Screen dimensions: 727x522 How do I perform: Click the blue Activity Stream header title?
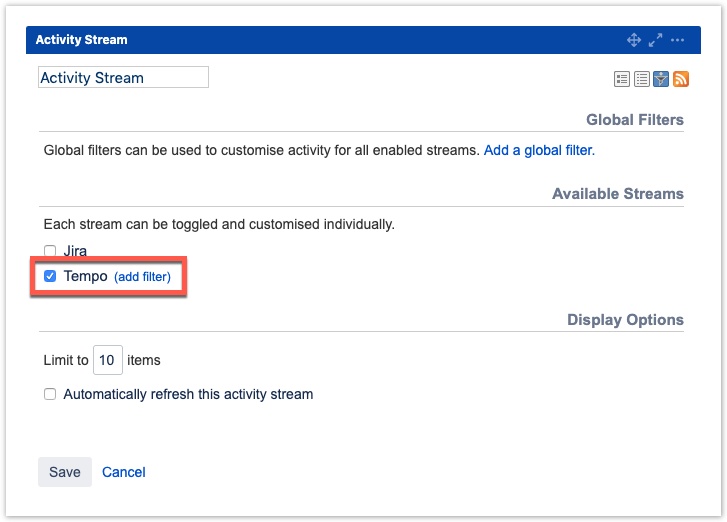coord(82,40)
